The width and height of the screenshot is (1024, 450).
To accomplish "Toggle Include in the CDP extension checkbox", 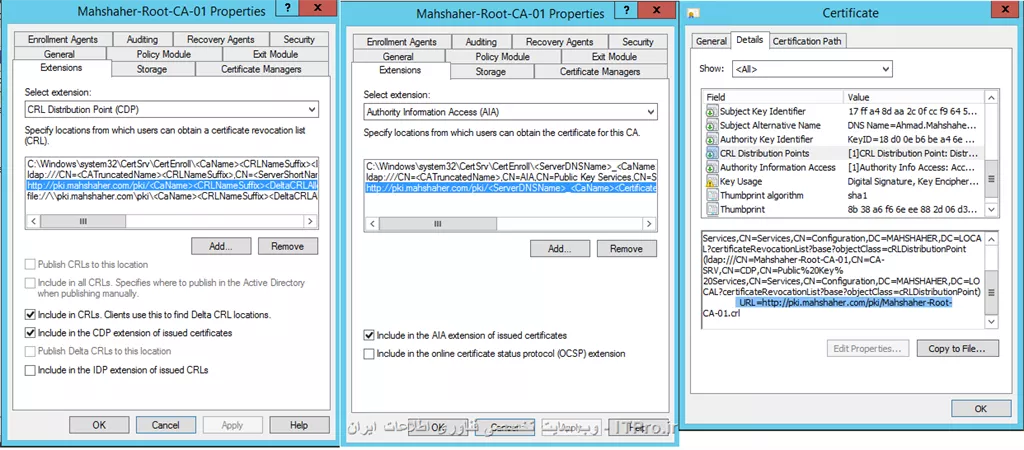I will (x=29, y=333).
